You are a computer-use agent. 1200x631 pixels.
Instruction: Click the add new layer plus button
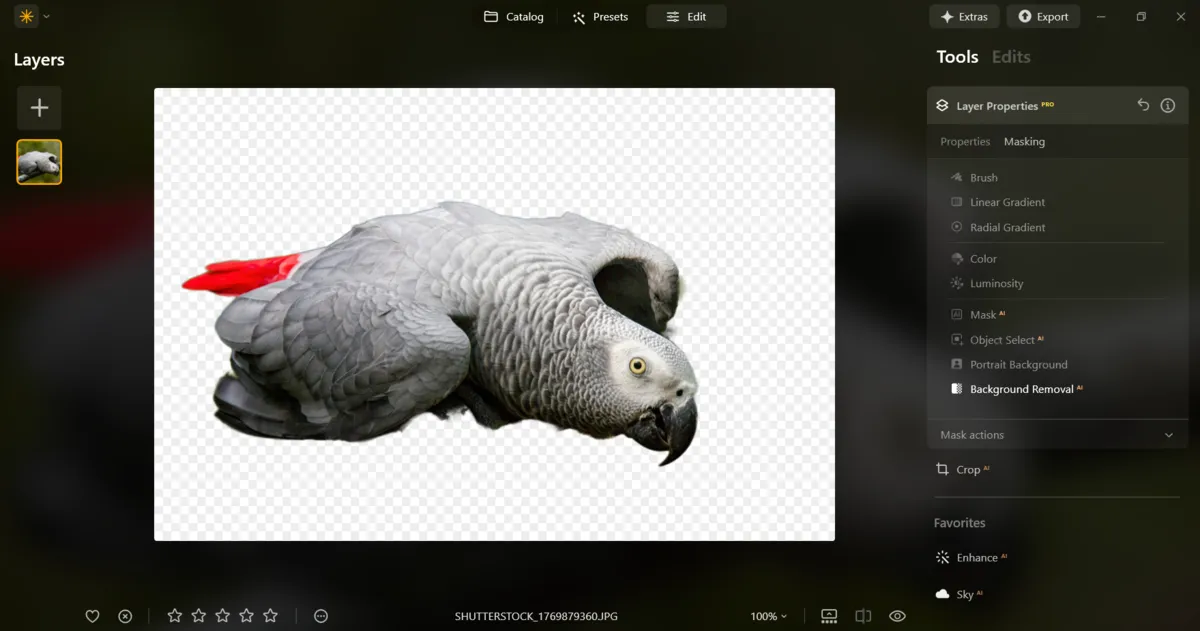click(39, 108)
